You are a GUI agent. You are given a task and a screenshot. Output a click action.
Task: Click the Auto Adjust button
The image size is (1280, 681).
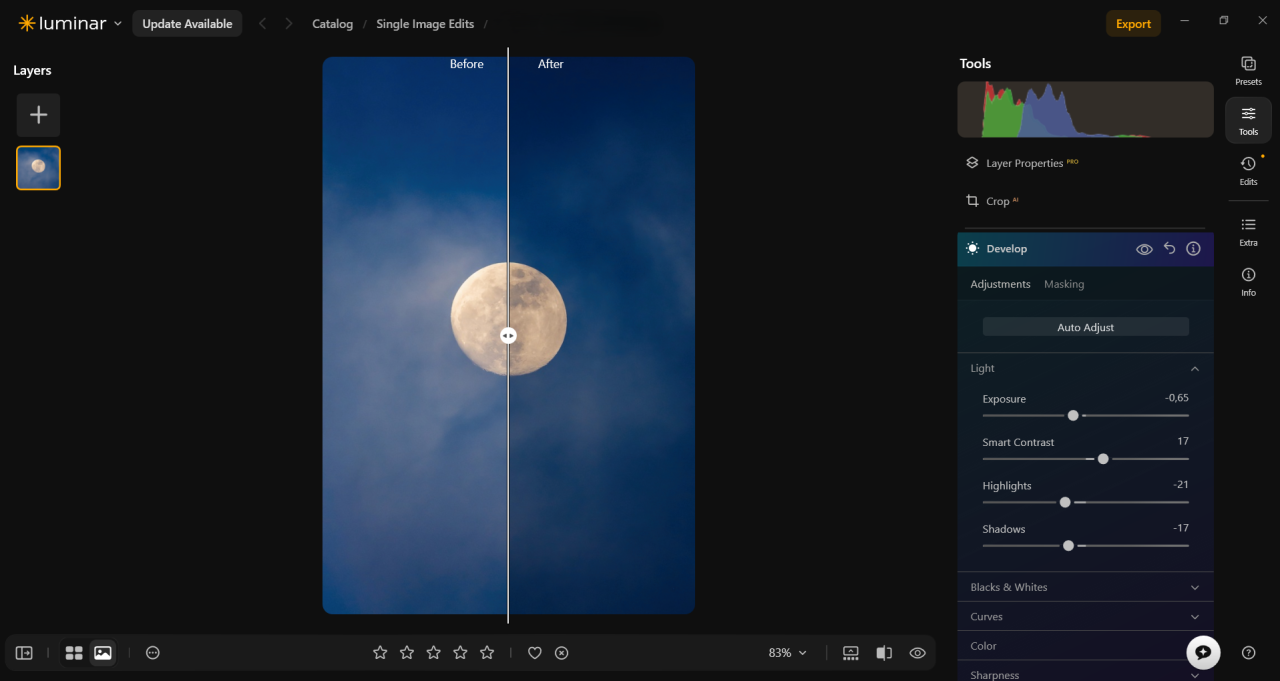(x=1085, y=327)
